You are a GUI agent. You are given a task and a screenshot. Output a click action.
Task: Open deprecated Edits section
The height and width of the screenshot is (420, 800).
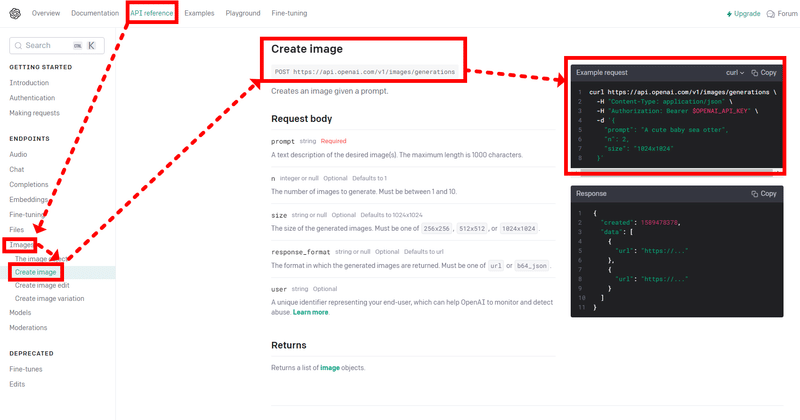(17, 384)
